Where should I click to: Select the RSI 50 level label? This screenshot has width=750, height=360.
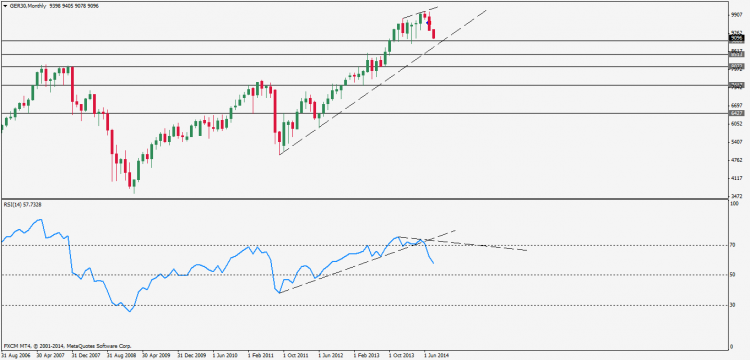732,275
